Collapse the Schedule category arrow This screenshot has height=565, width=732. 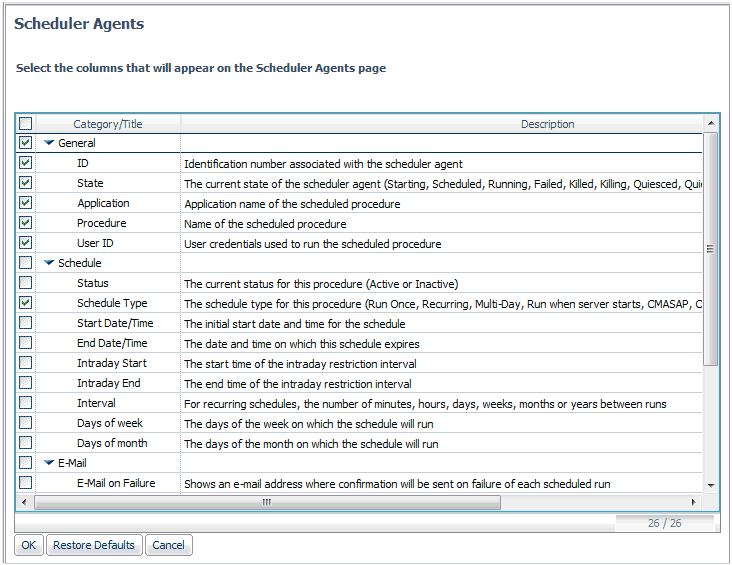pos(49,263)
